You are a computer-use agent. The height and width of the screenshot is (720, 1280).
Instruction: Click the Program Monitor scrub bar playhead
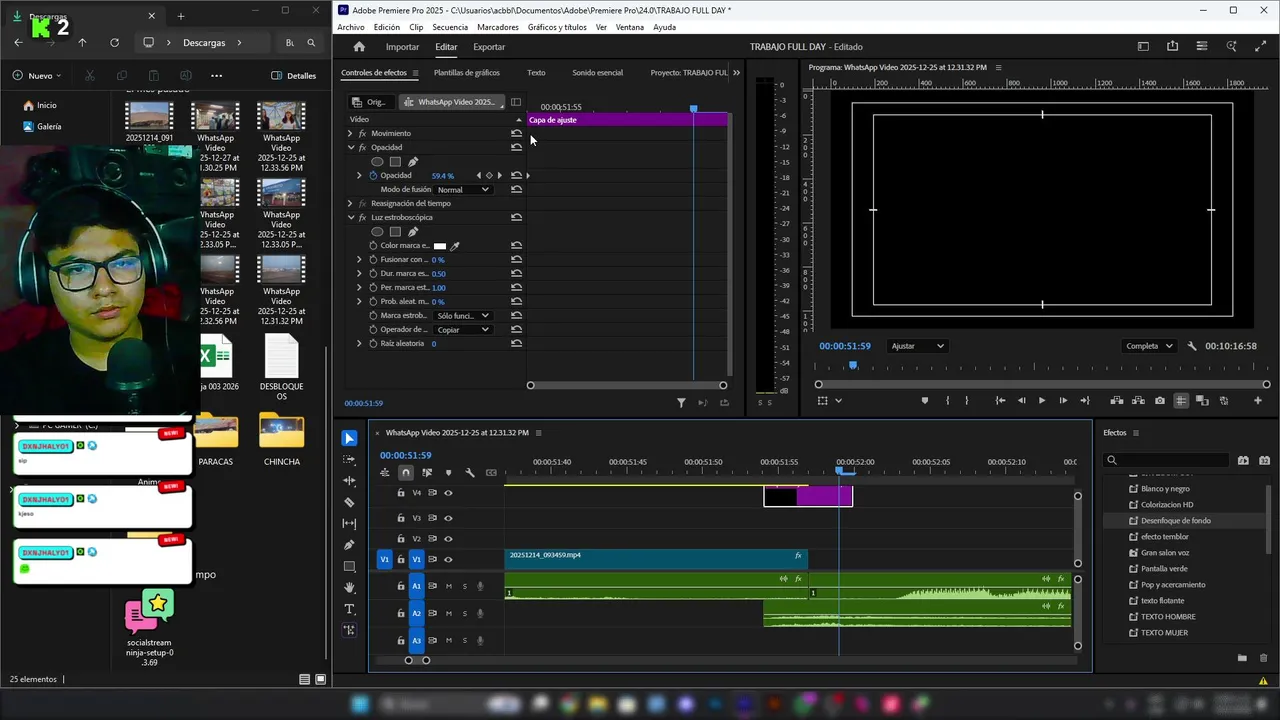pyautogui.click(x=853, y=366)
